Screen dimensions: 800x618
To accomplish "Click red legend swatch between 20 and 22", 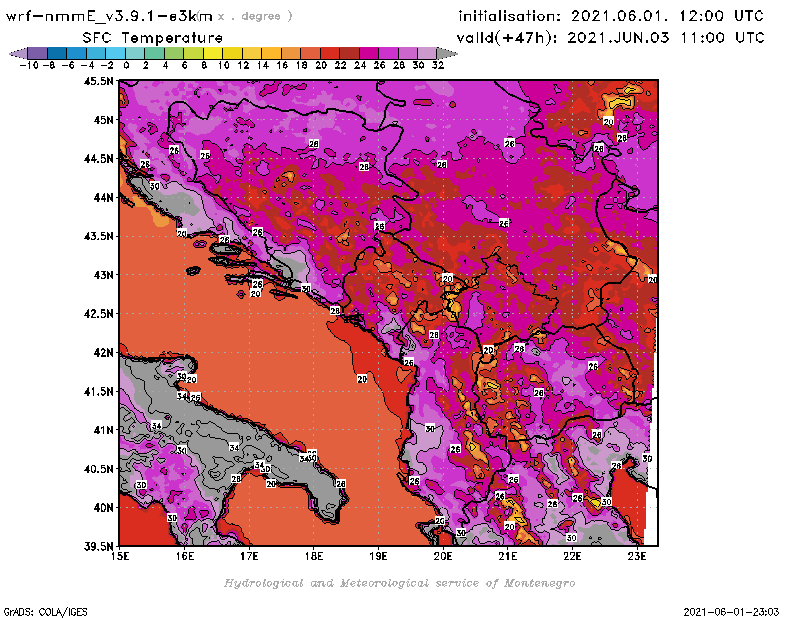I will [330, 53].
